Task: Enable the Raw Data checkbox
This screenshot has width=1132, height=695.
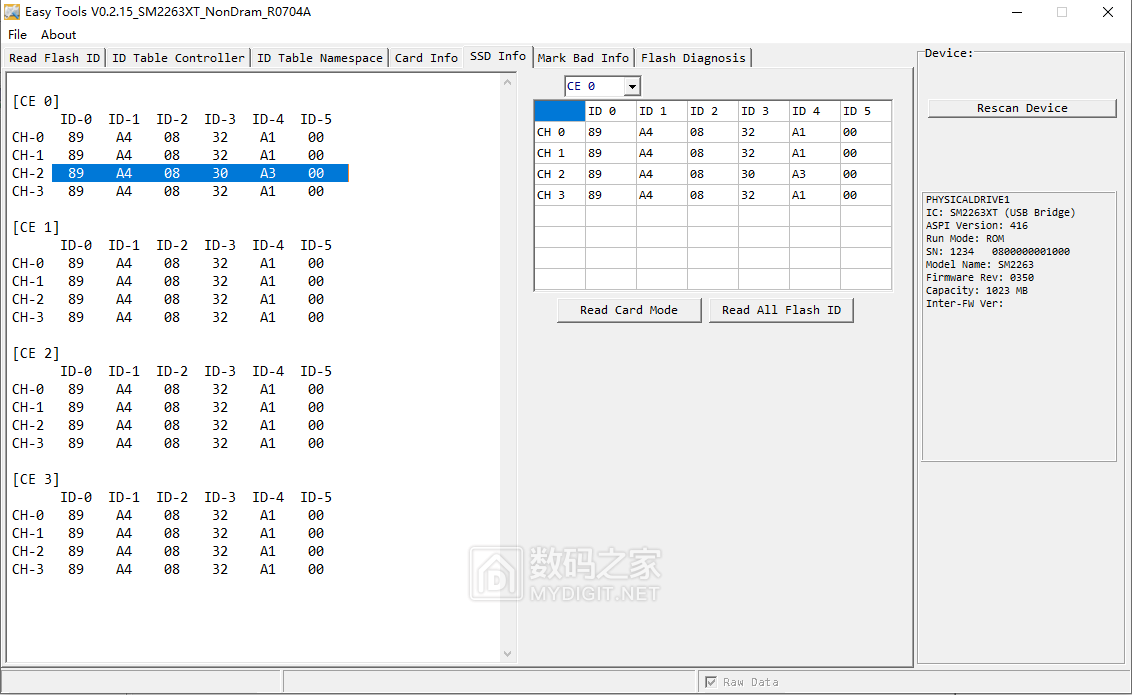Action: pos(709,681)
